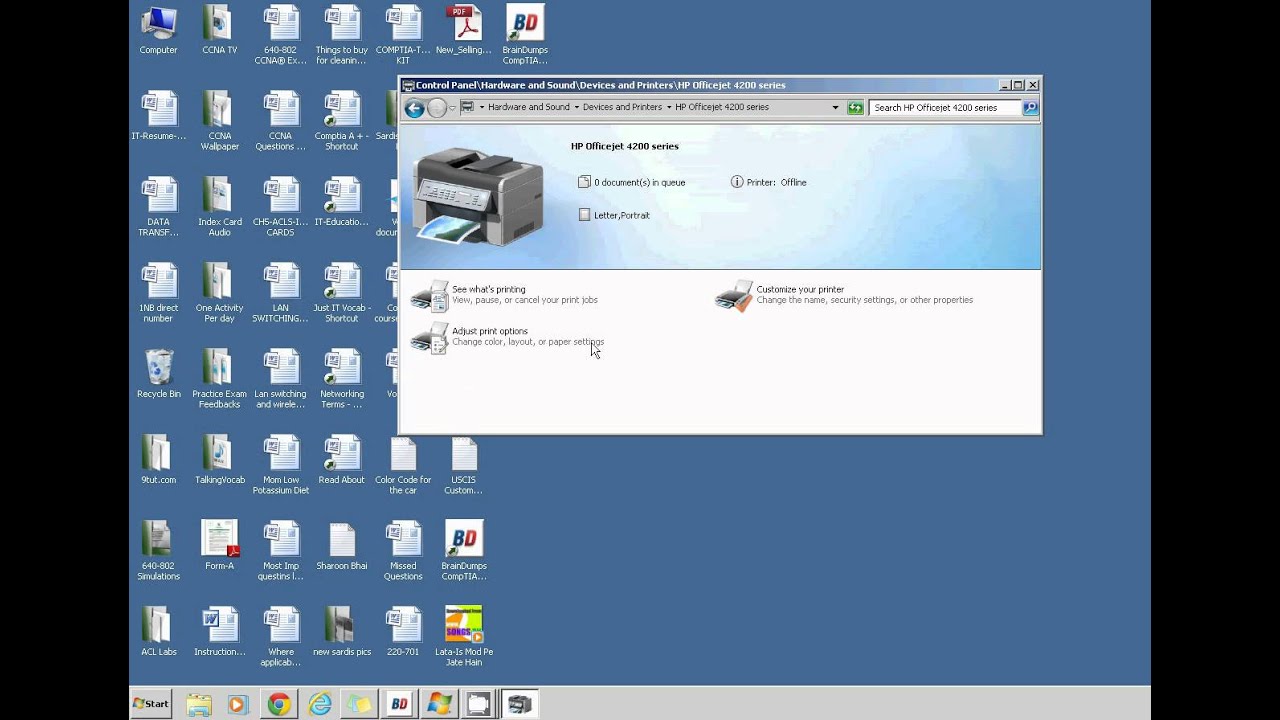Select the CCNA Wallpaper folder
Viewport: 1280px width, 720px height.
click(x=219, y=121)
